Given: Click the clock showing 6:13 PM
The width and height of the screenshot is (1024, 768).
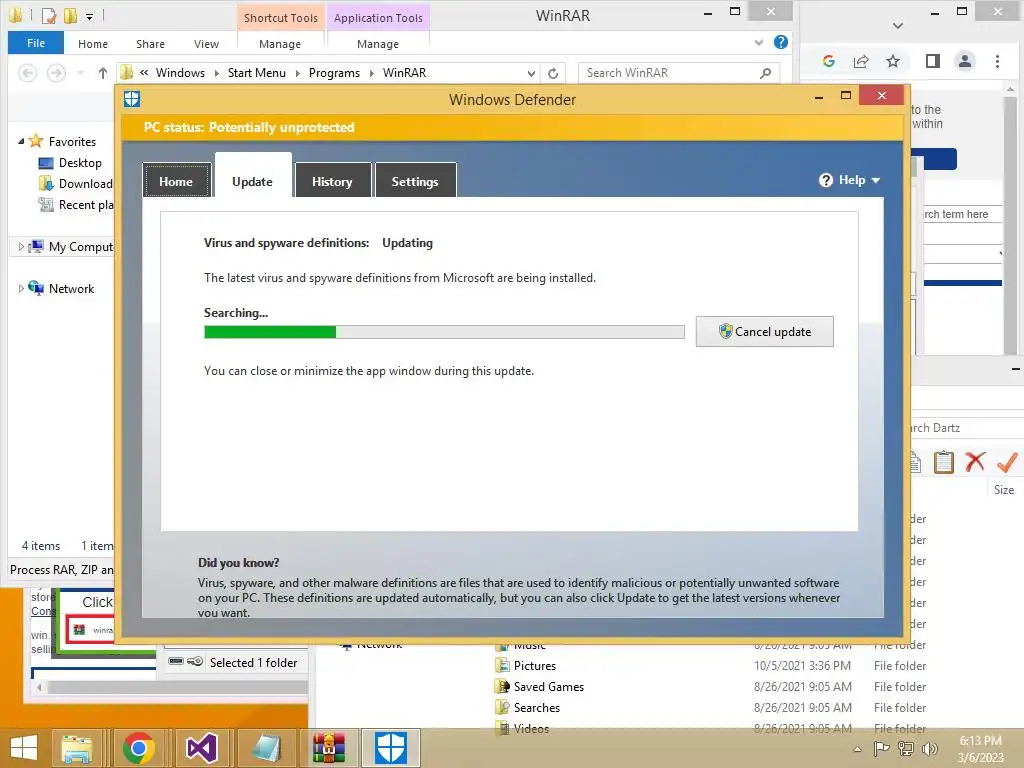Looking at the screenshot, I should [x=980, y=741].
